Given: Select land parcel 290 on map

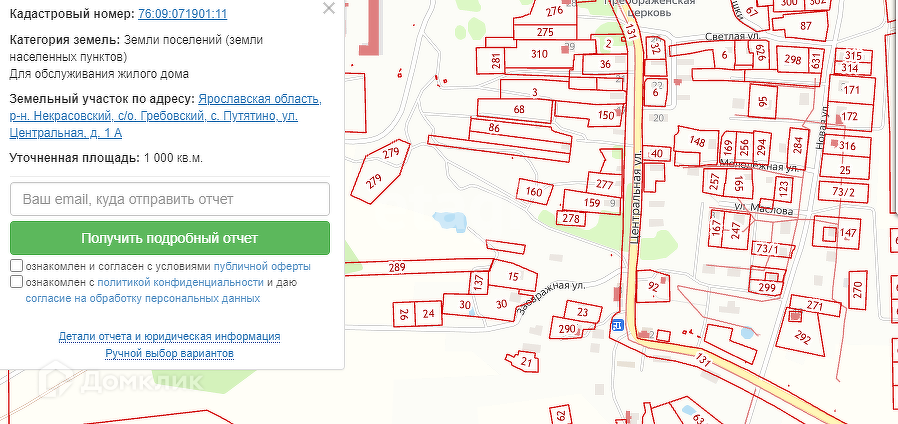Looking at the screenshot, I should (566, 329).
